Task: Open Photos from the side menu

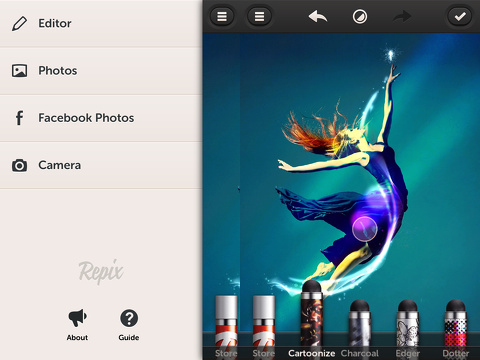Action: pyautogui.click(x=101, y=71)
